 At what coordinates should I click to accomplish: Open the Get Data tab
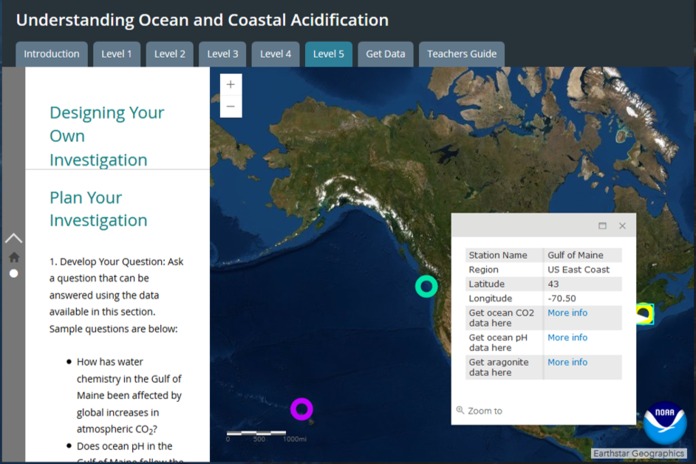coord(385,54)
